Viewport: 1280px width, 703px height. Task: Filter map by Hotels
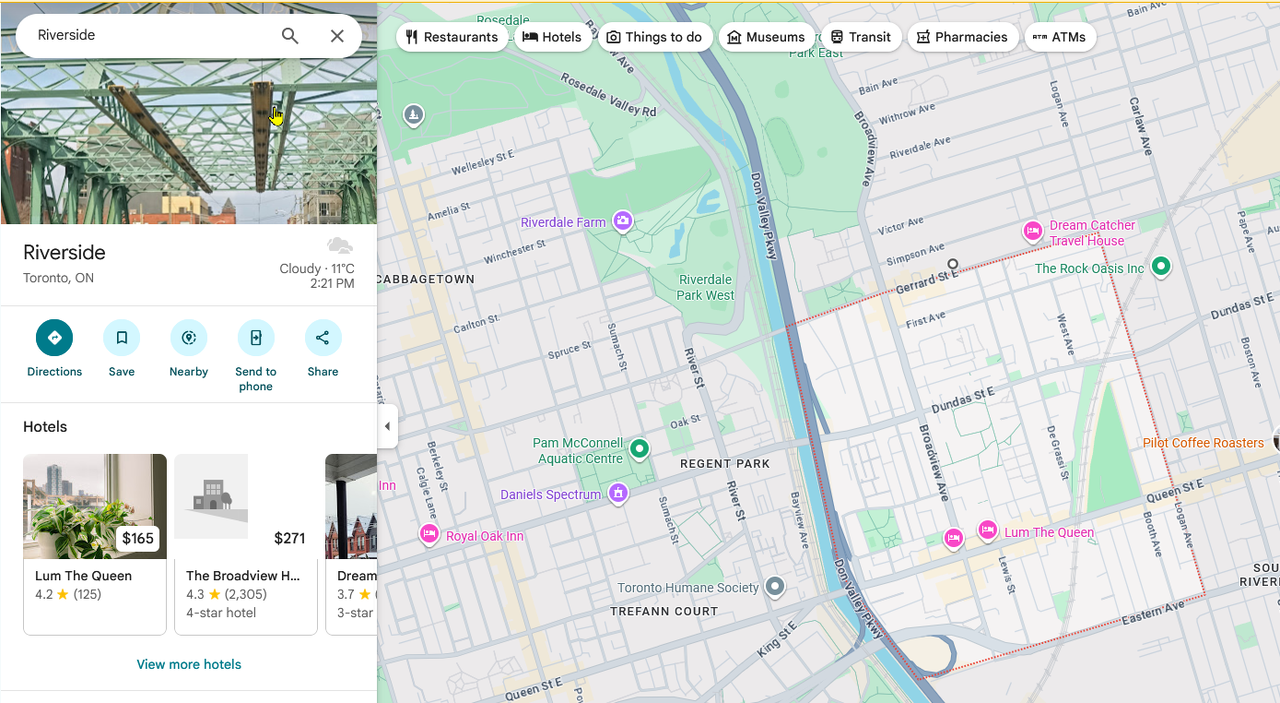coord(552,37)
